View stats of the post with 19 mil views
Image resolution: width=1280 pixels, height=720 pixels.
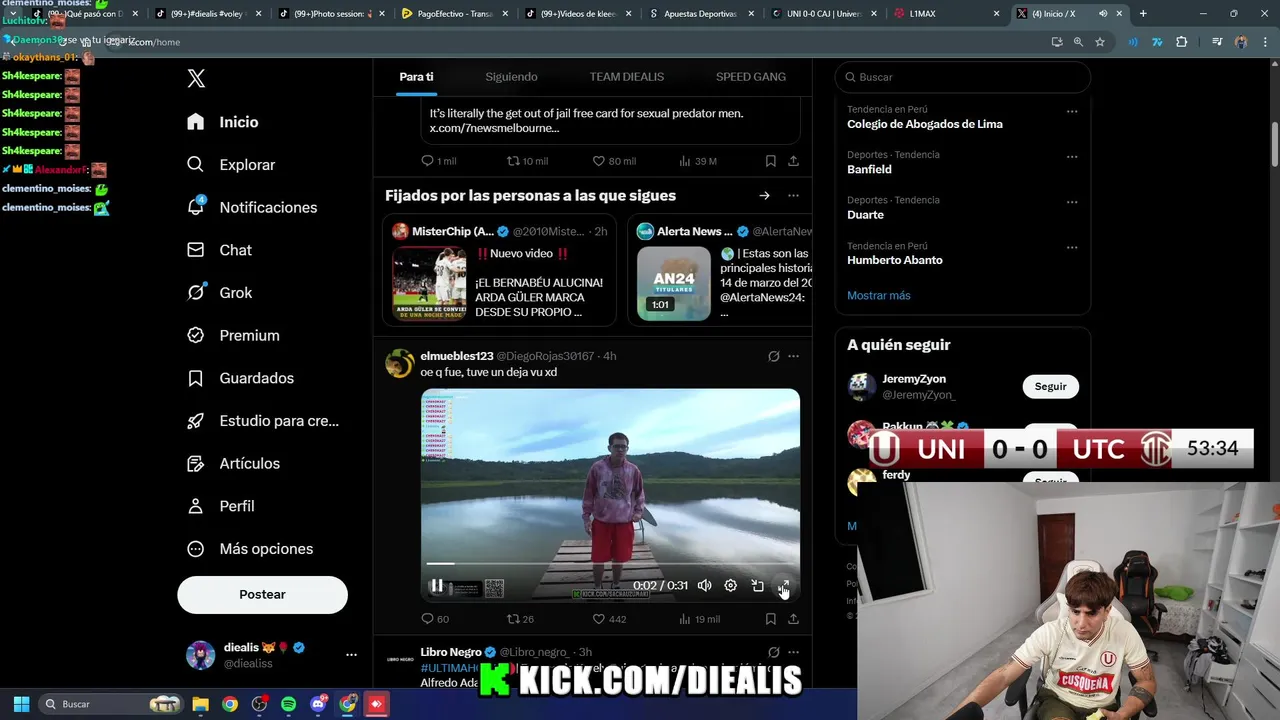[699, 619]
